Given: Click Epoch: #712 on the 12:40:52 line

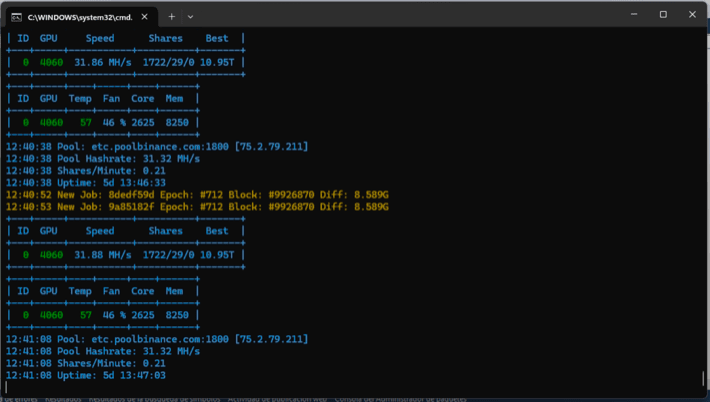Looking at the screenshot, I should 191,195.
